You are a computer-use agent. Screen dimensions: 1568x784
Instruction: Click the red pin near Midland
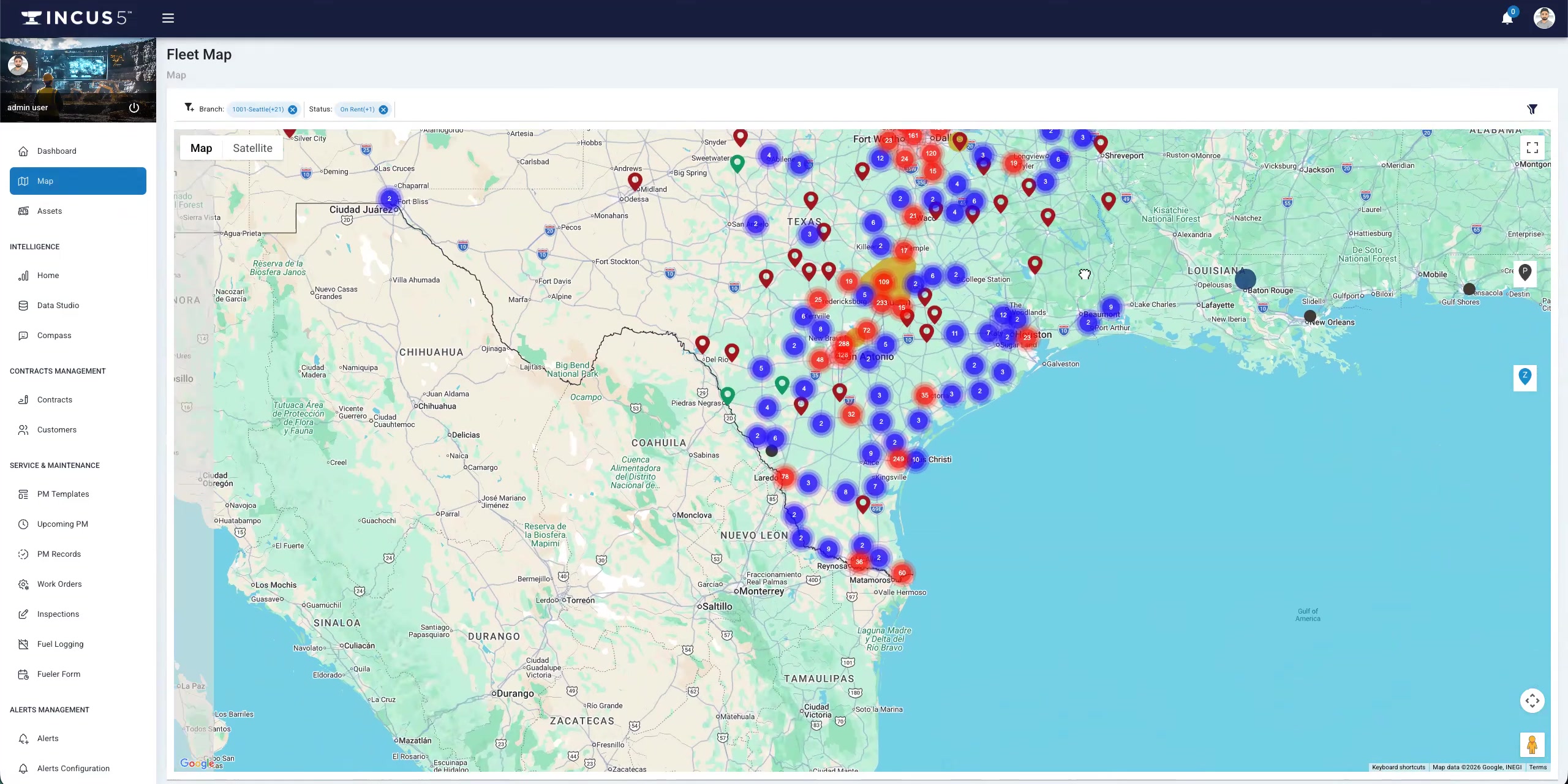(x=635, y=181)
